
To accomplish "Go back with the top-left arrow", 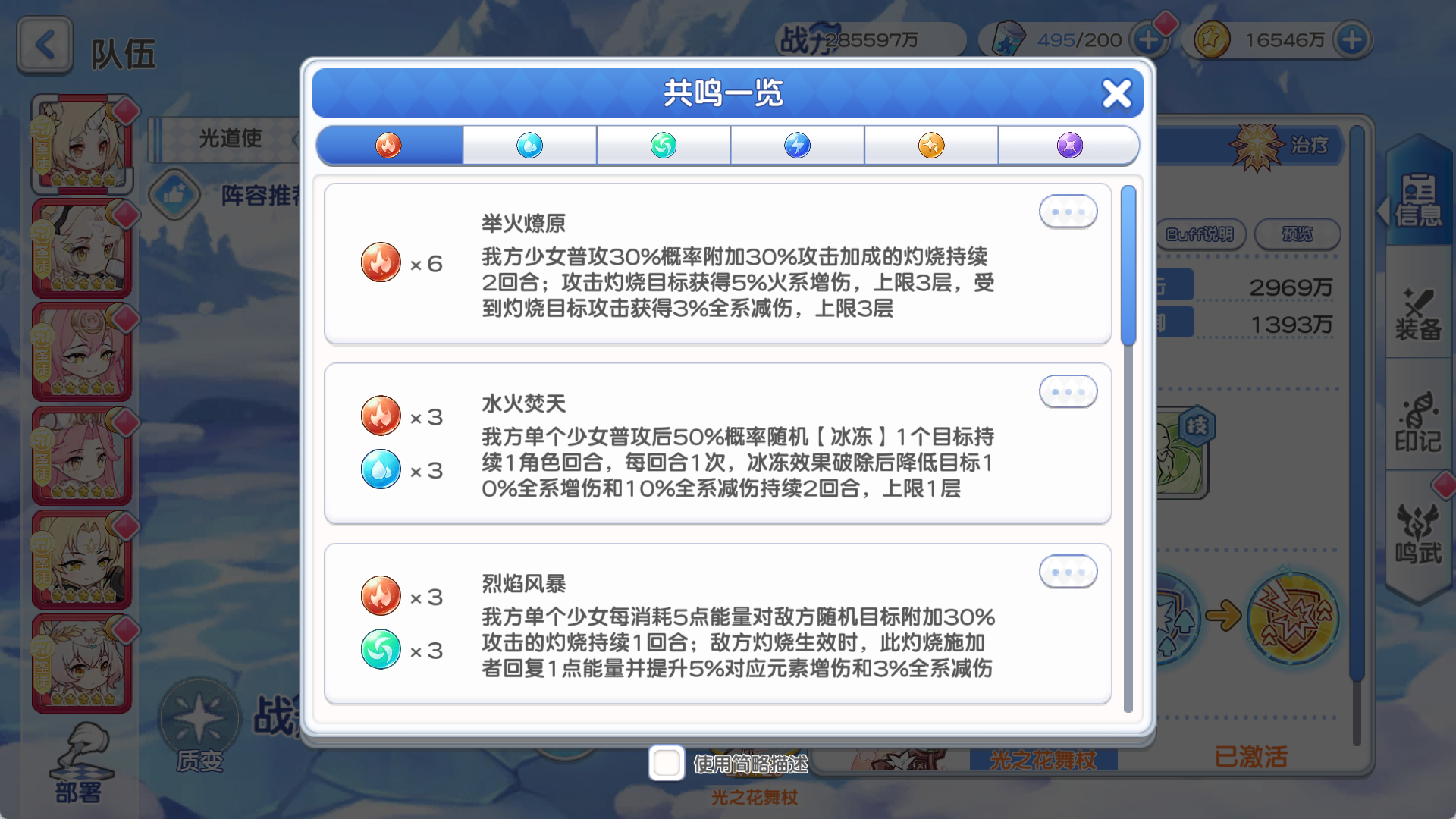I will click(45, 45).
